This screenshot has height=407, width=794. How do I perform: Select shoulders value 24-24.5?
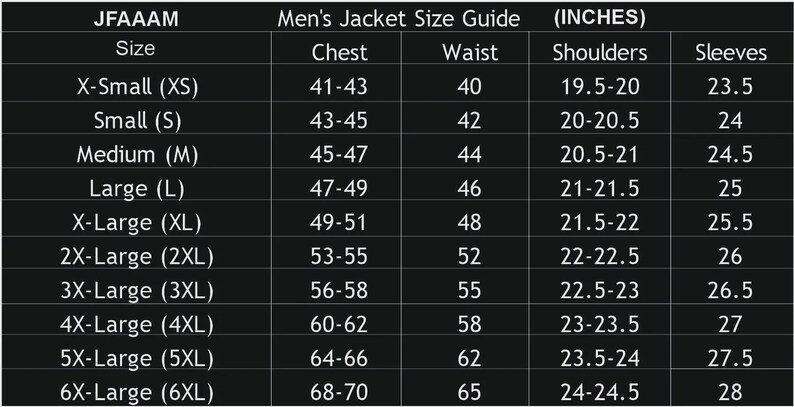[600, 392]
